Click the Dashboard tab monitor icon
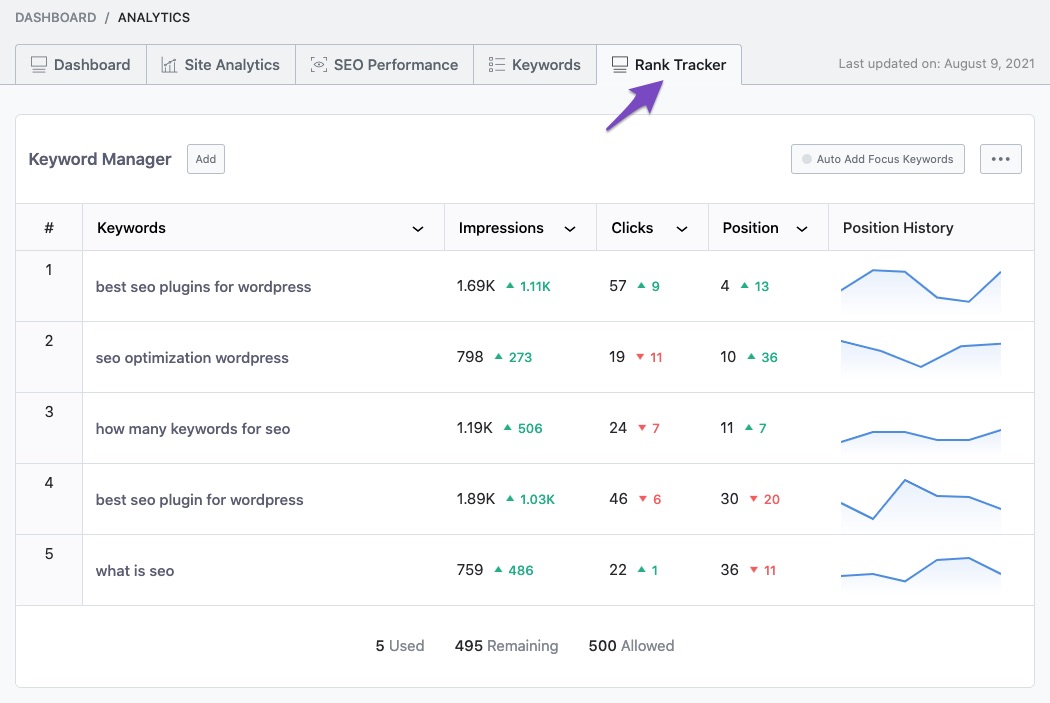 39,65
